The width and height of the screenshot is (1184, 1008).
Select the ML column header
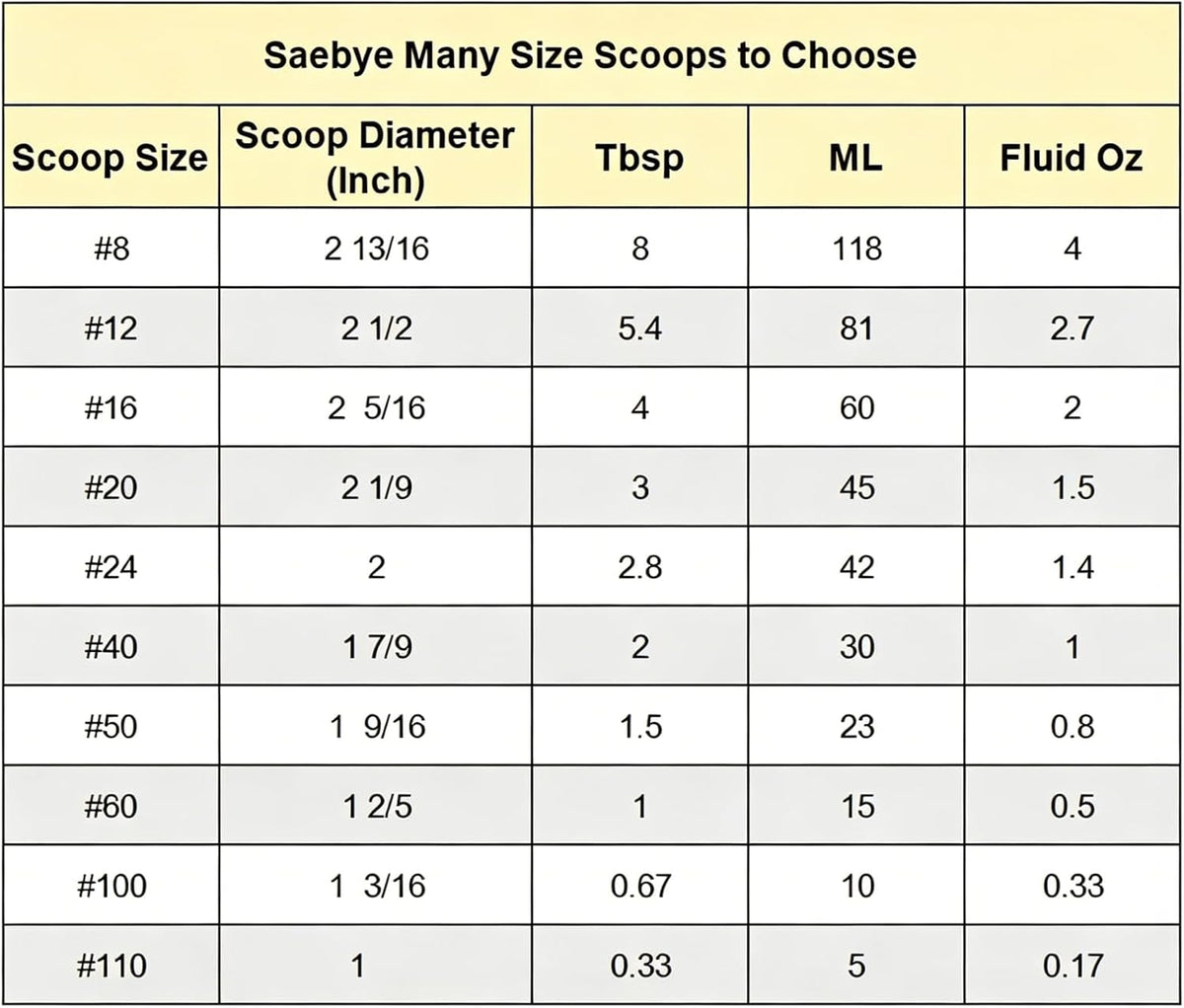tap(855, 157)
